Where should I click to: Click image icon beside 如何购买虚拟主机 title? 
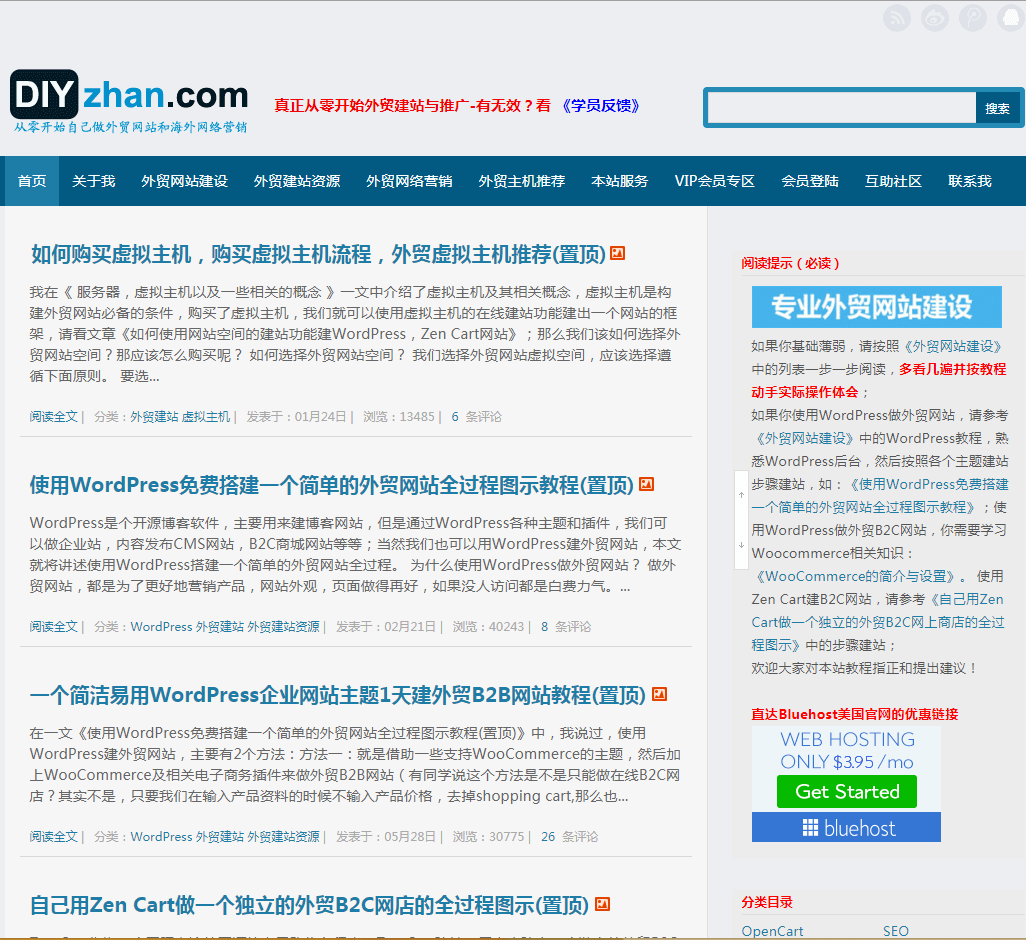point(618,254)
